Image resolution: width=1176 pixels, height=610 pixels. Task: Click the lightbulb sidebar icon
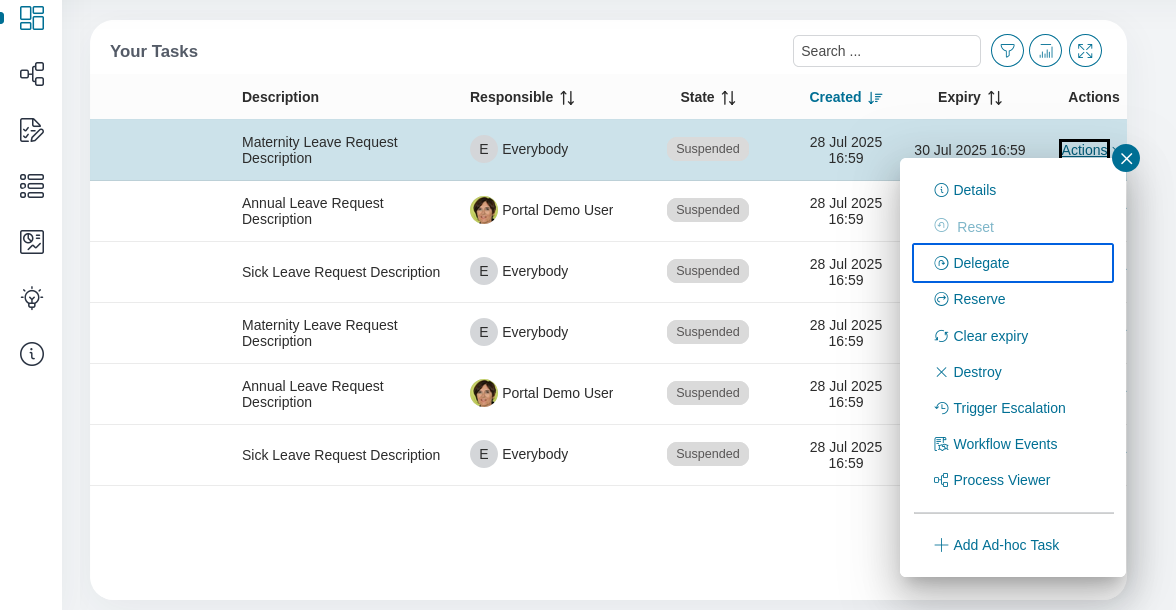tap(32, 298)
